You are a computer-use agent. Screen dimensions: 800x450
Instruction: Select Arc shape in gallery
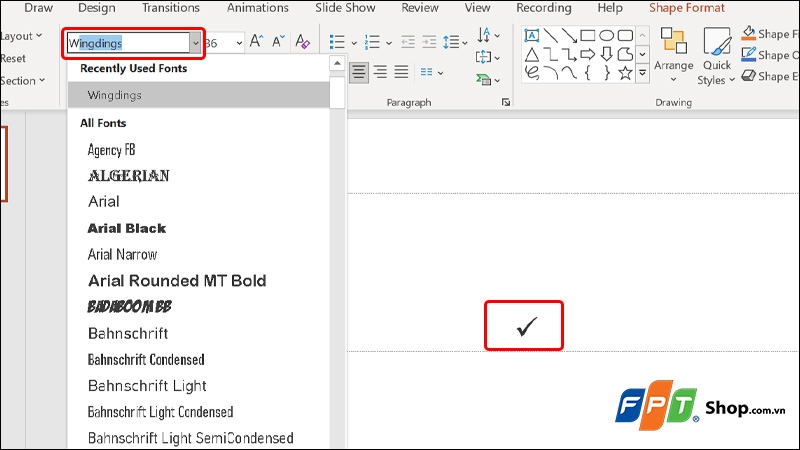(x=551, y=73)
